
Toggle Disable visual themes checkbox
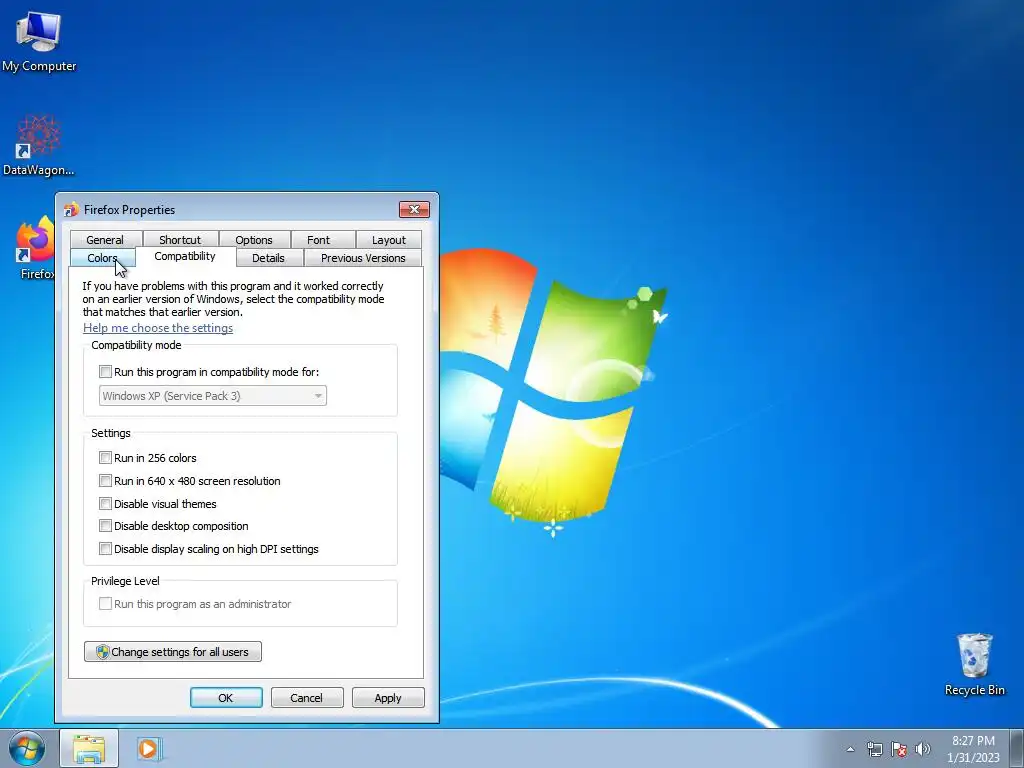[105, 504]
